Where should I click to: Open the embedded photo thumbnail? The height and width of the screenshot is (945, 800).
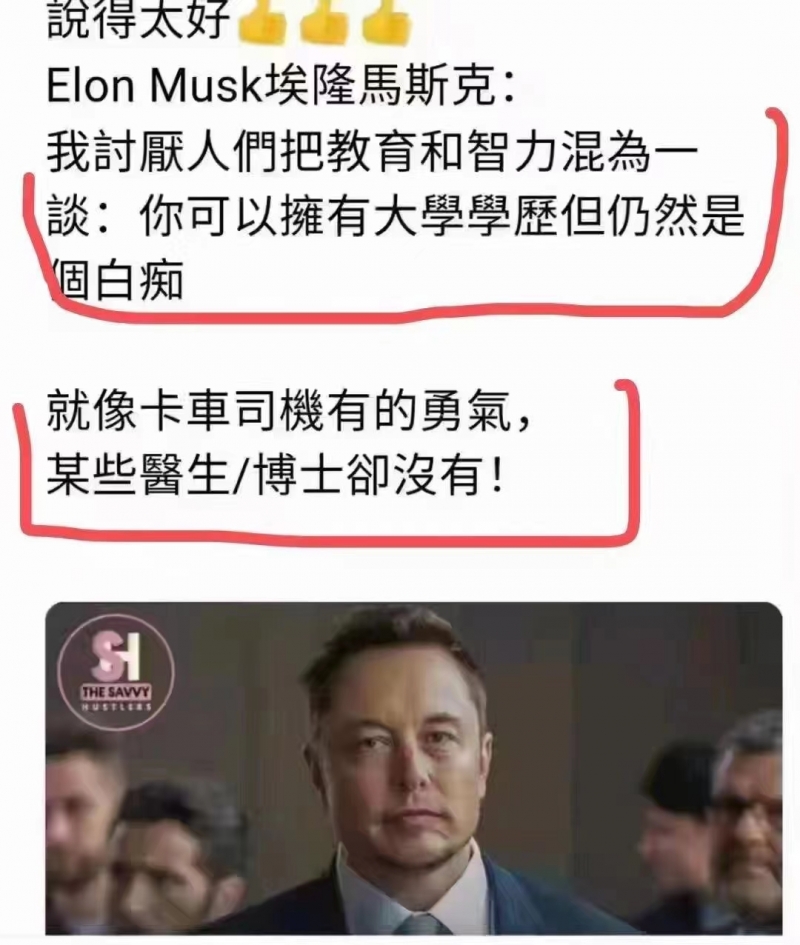tap(414, 768)
